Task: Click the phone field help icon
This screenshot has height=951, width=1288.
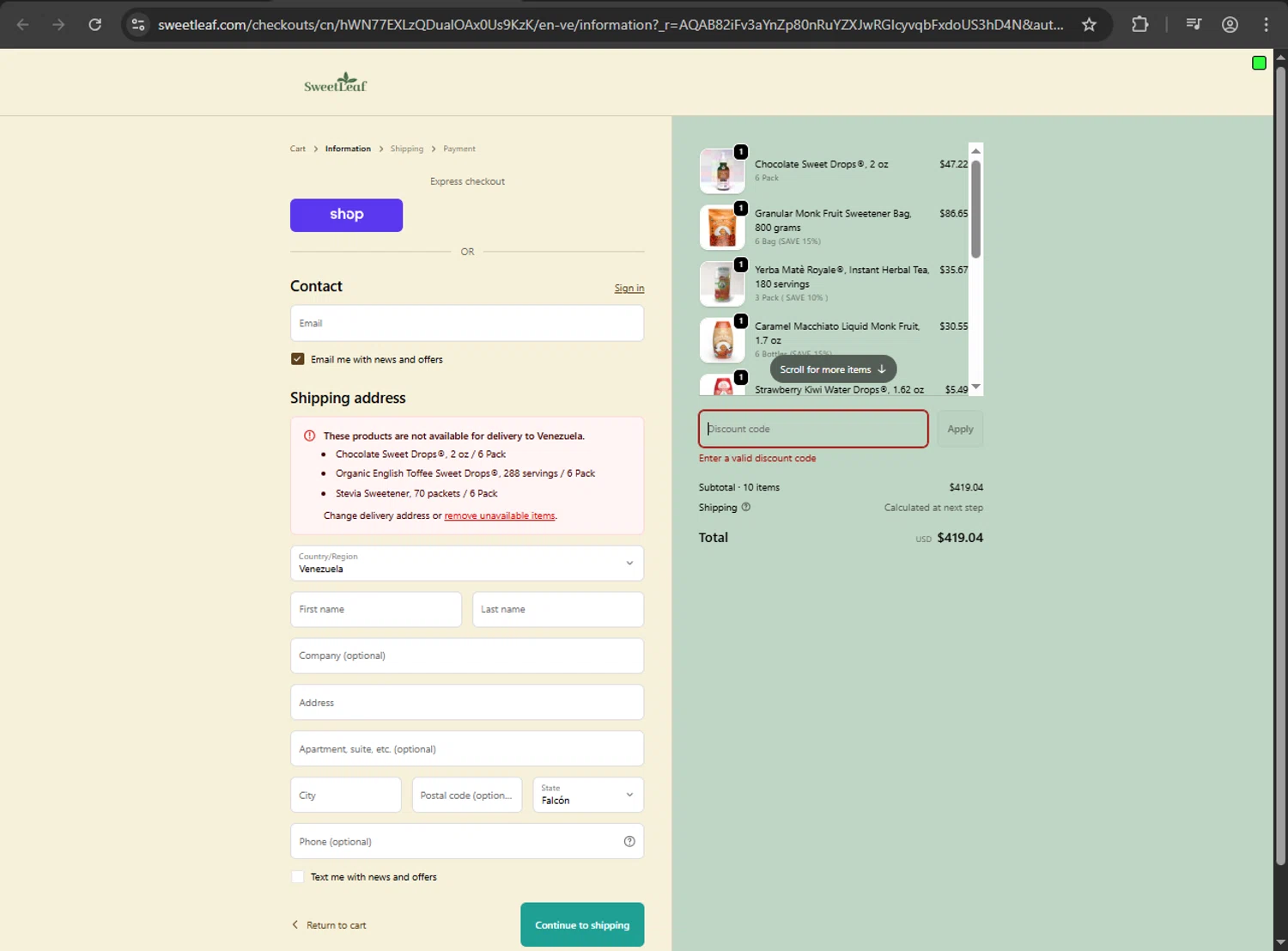Action: coord(629,841)
